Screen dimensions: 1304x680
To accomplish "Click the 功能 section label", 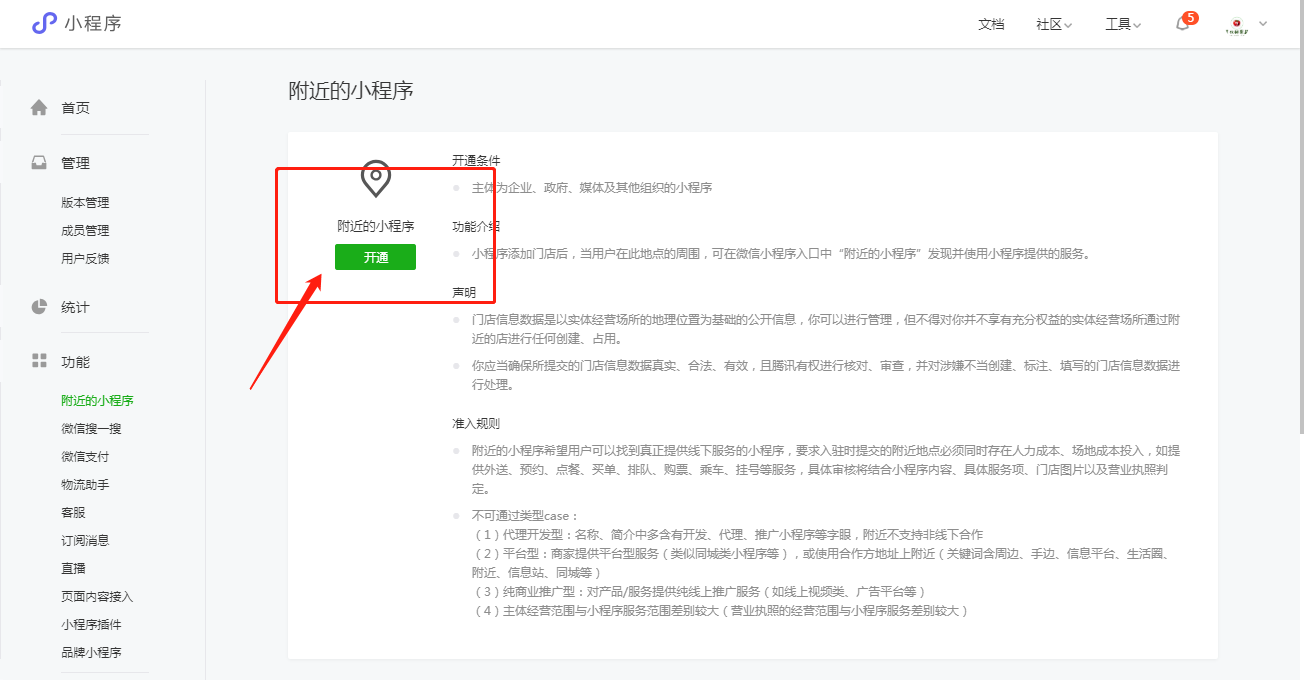I will tap(75, 361).
